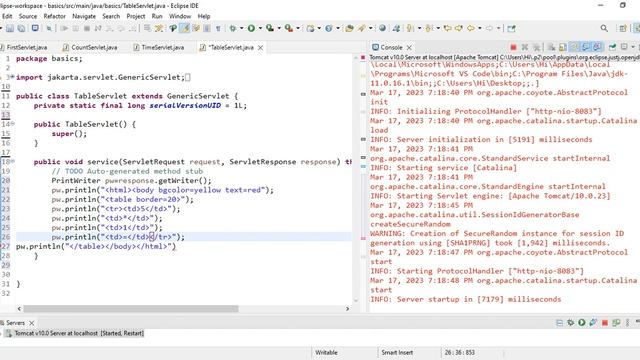Click the Save All toolbar icon

coord(21,28)
